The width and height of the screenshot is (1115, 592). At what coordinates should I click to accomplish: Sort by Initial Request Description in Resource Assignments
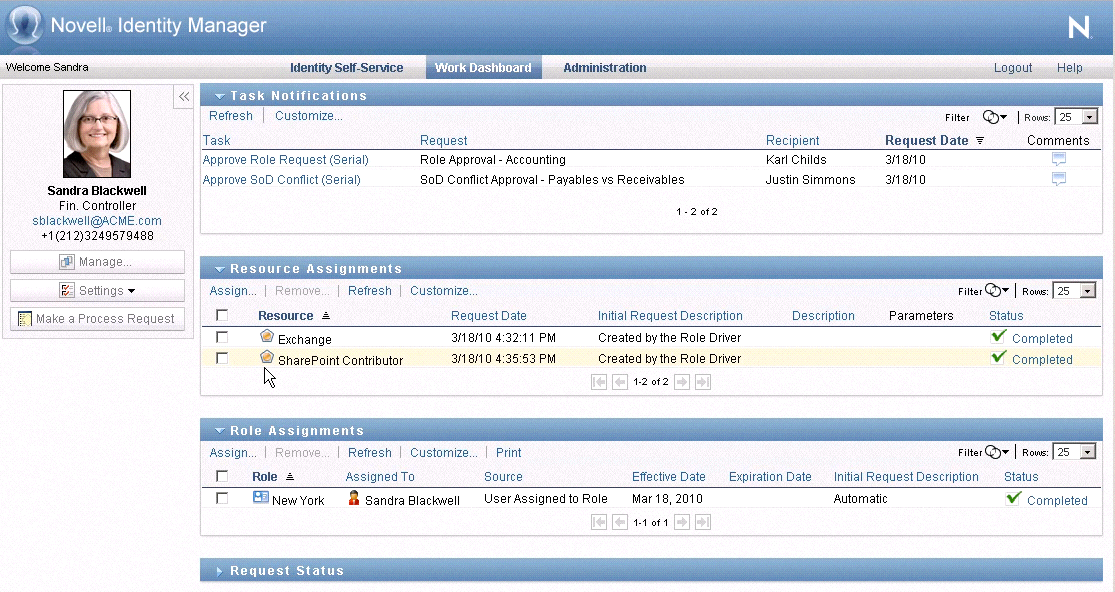[x=670, y=316]
